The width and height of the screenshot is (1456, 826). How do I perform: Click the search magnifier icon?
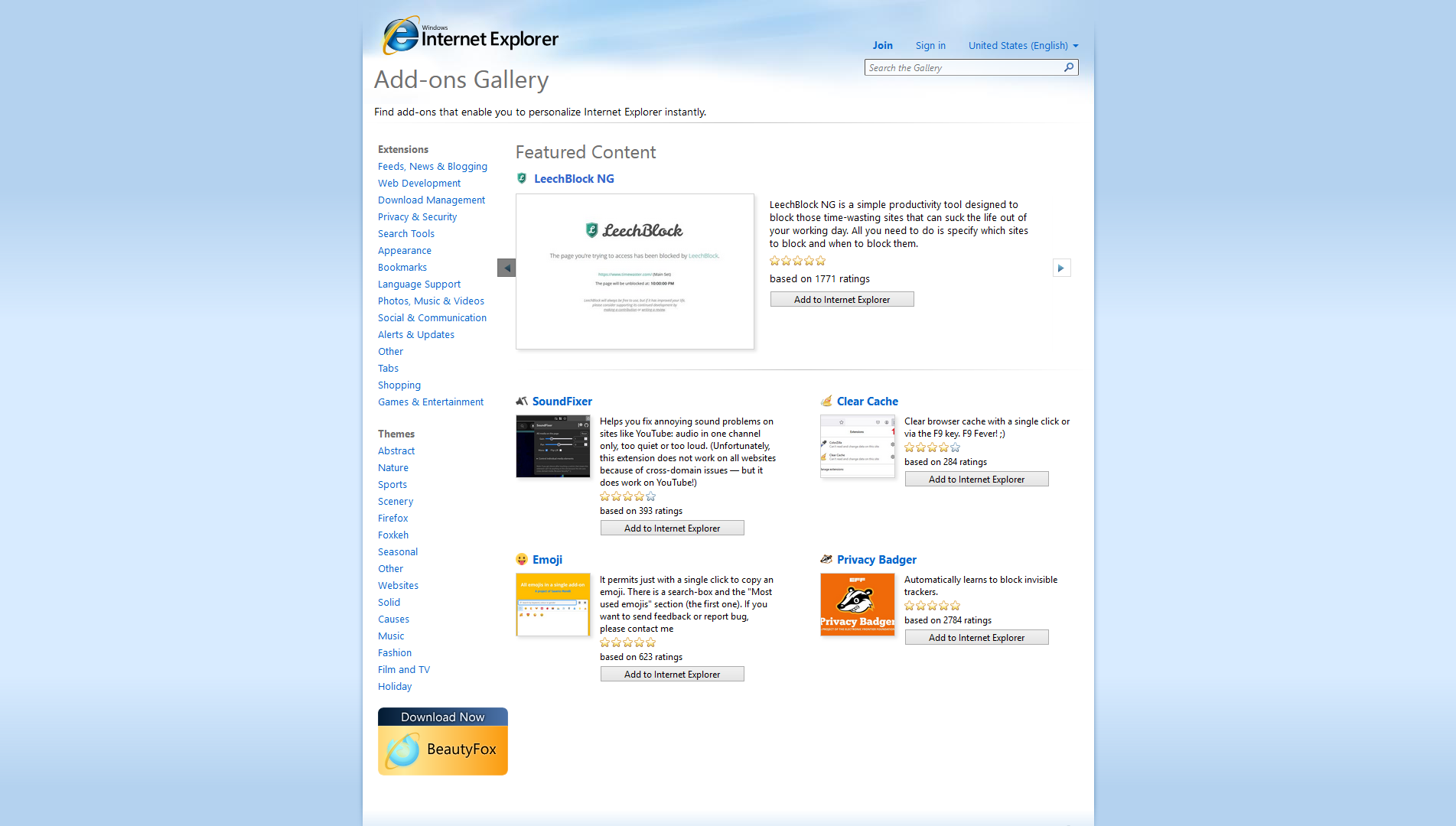pos(1069,67)
